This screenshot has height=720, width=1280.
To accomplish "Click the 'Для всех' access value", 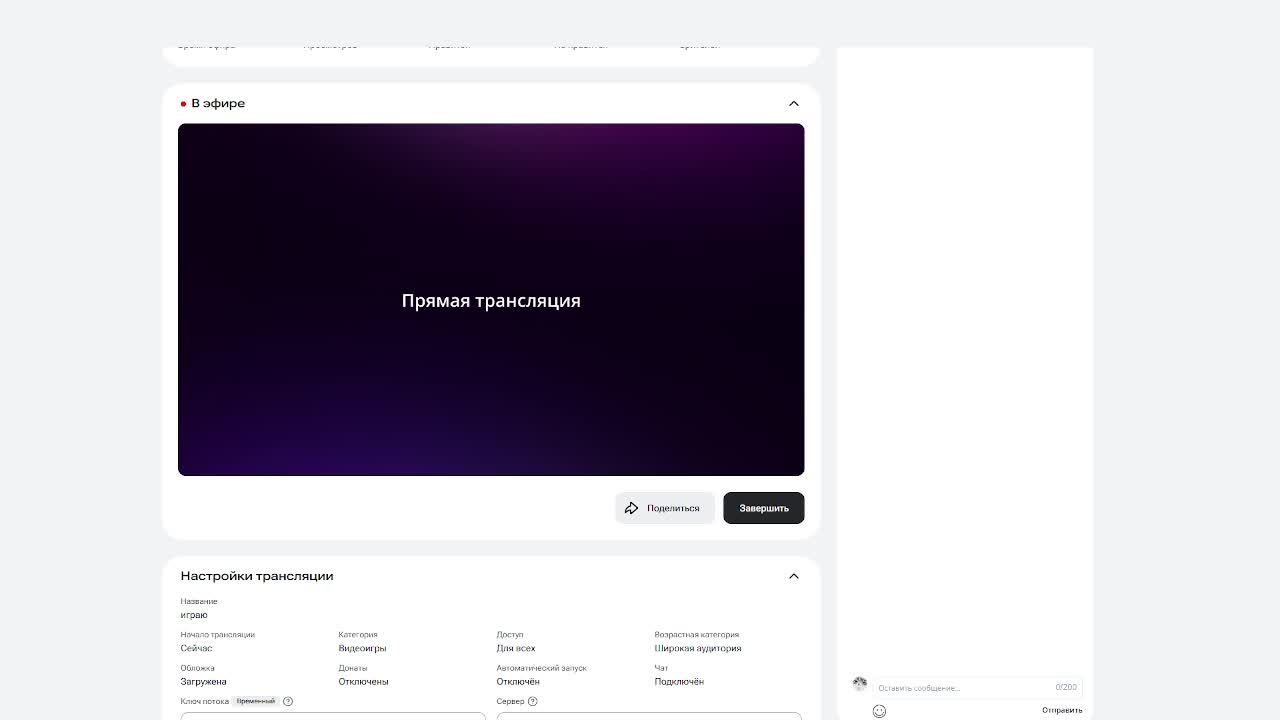I will pyautogui.click(x=516, y=648).
